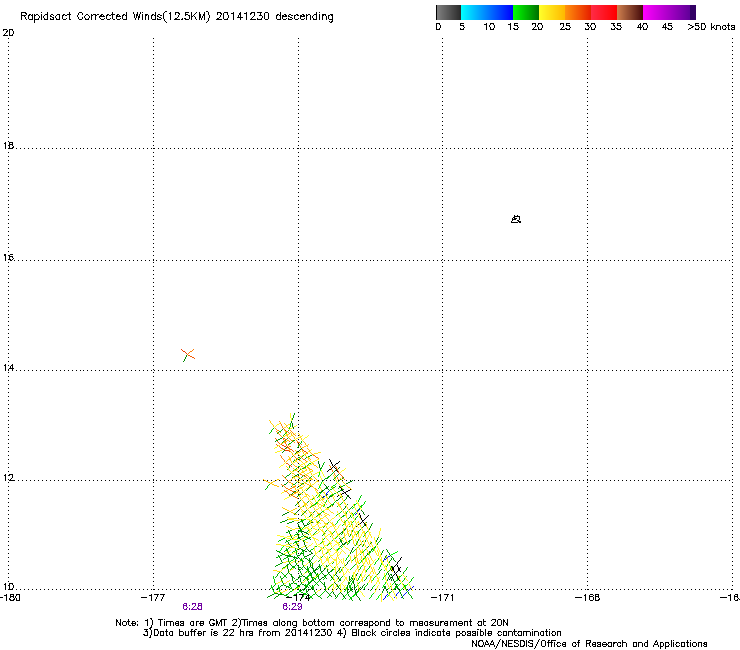740x650 pixels.
Task: Click the '>50 knots' legend label
Action: tap(711, 27)
